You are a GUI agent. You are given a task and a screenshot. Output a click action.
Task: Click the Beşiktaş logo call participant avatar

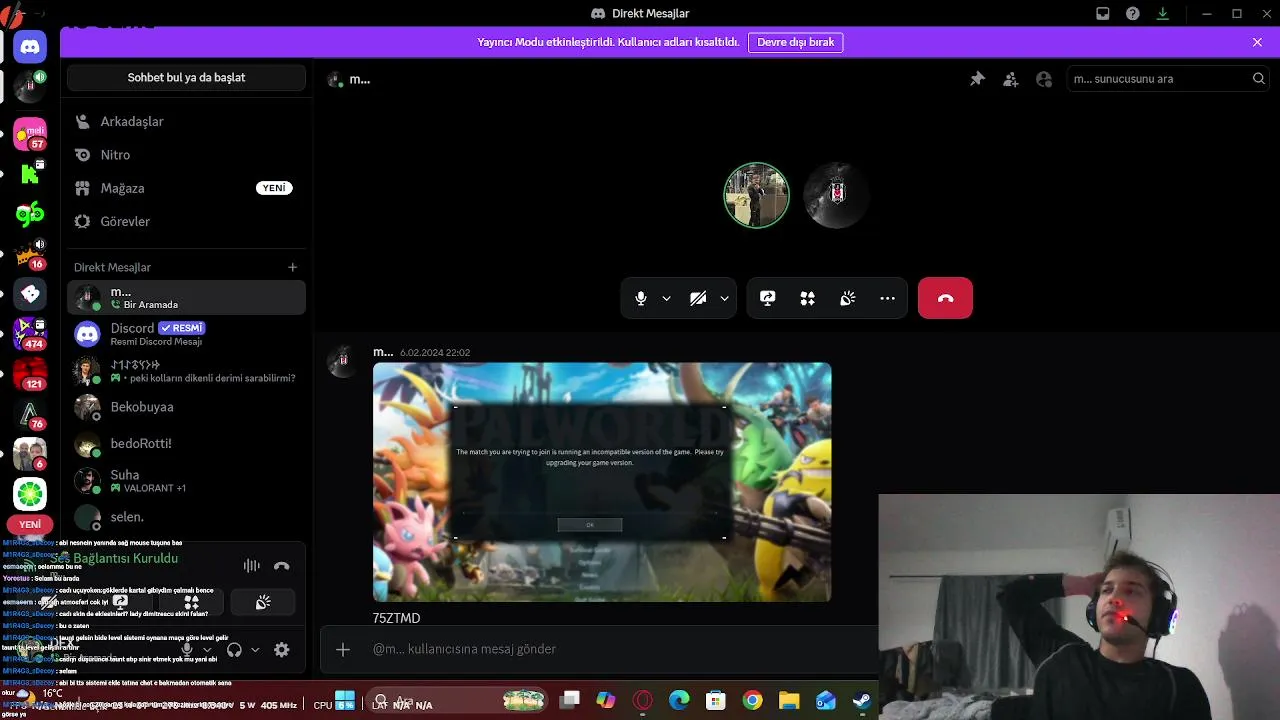(837, 195)
